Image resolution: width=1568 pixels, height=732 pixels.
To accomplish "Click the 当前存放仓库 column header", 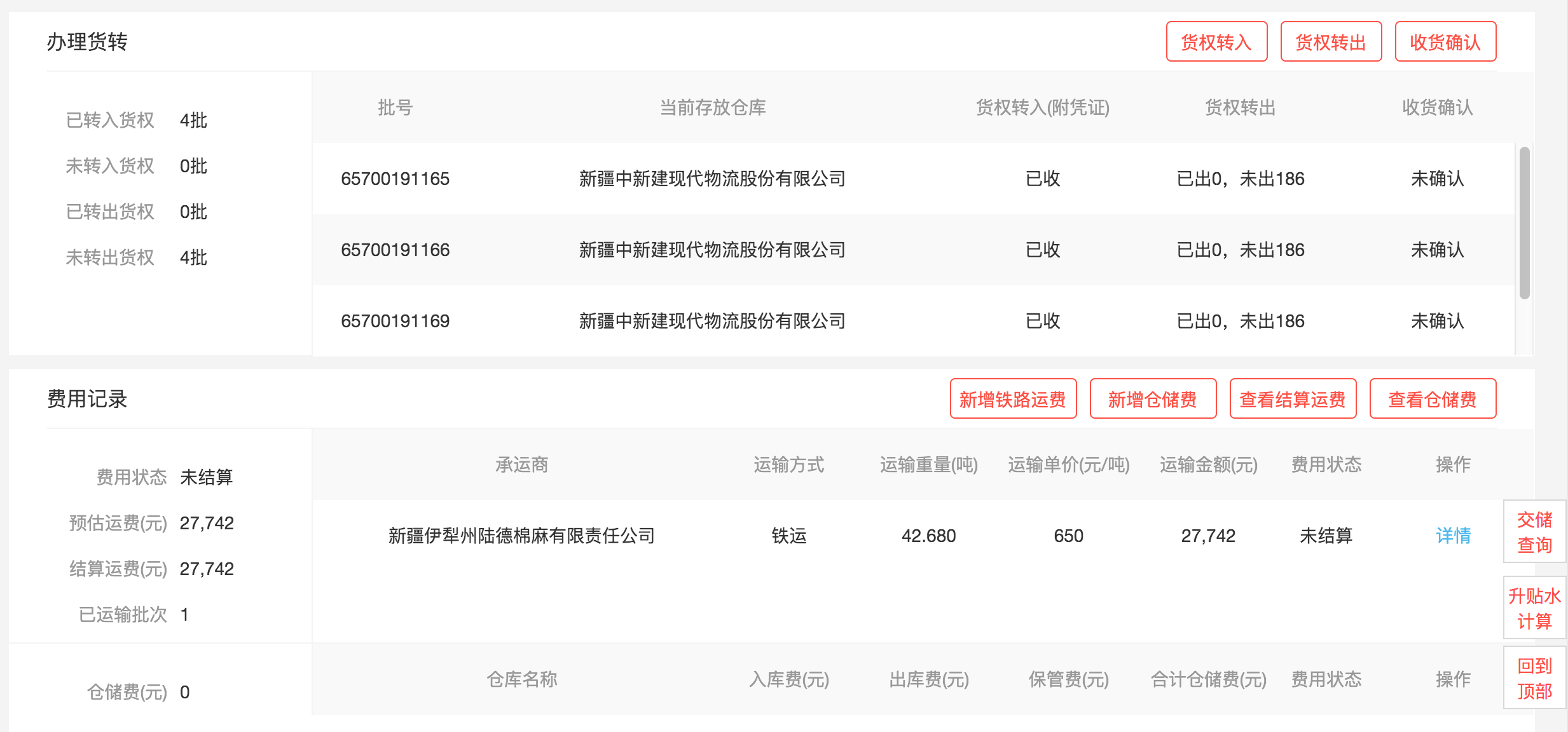I will click(712, 107).
